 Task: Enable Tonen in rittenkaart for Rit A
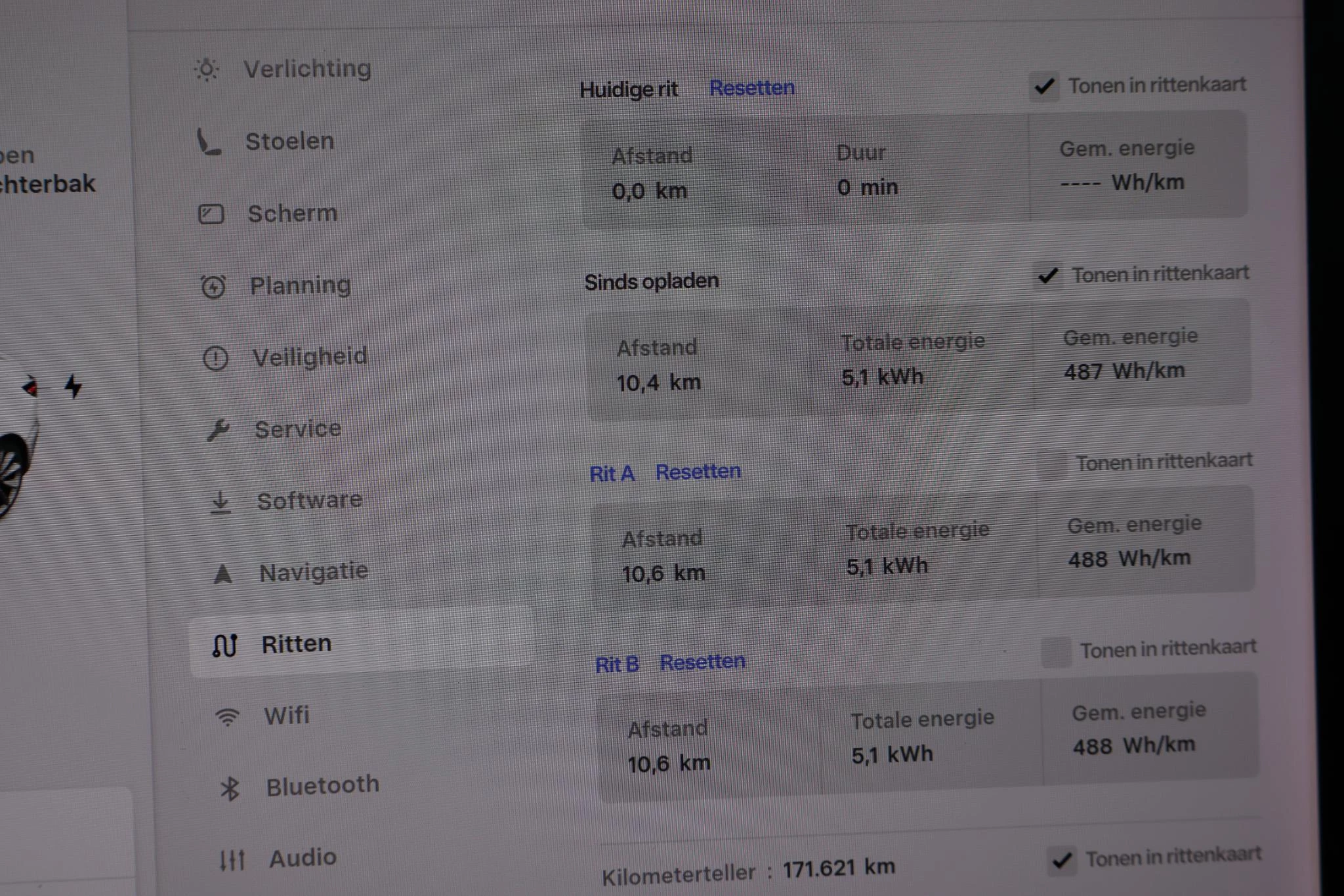pyautogui.click(x=1052, y=464)
